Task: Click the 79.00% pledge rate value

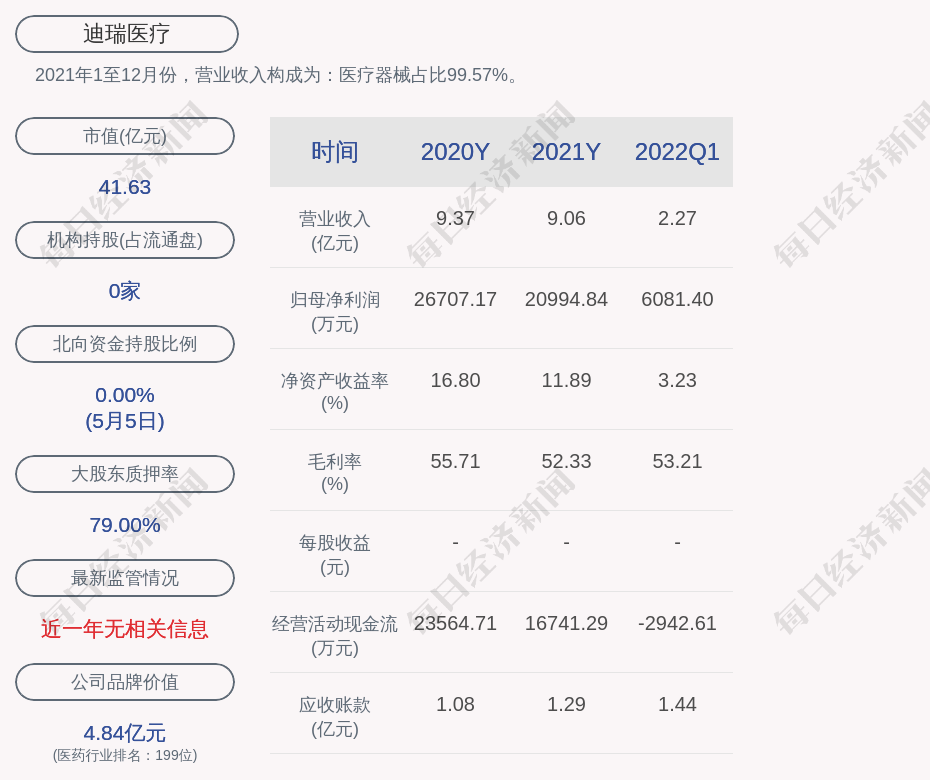Action: point(125,524)
